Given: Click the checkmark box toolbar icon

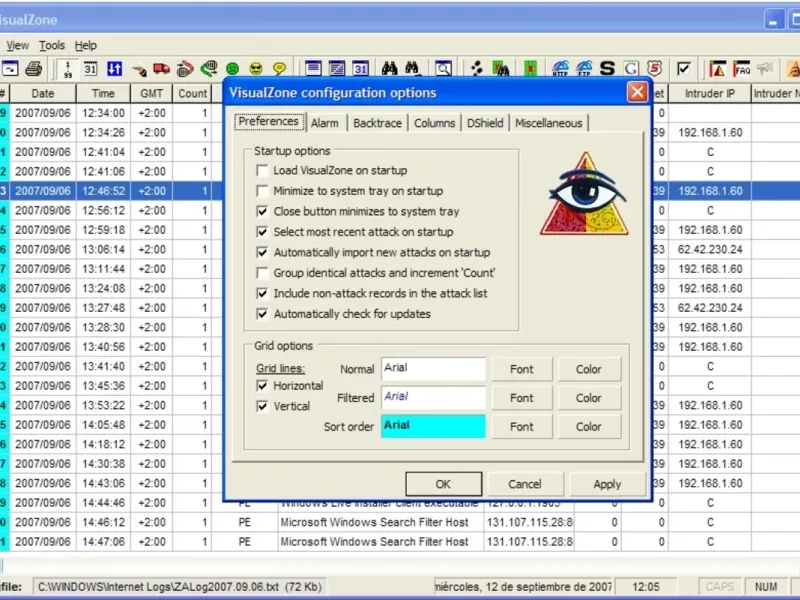Looking at the screenshot, I should coord(684,68).
